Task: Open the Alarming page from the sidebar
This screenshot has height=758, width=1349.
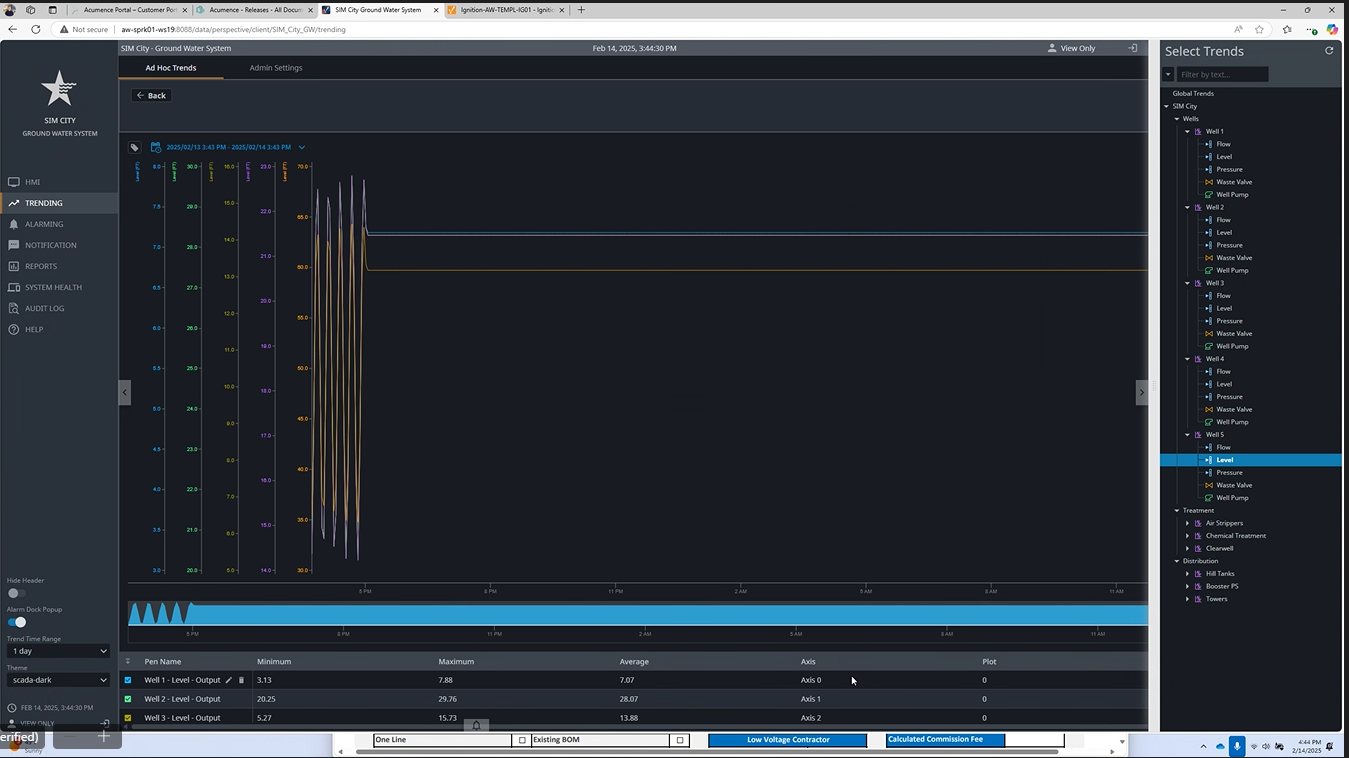Action: 44,224
